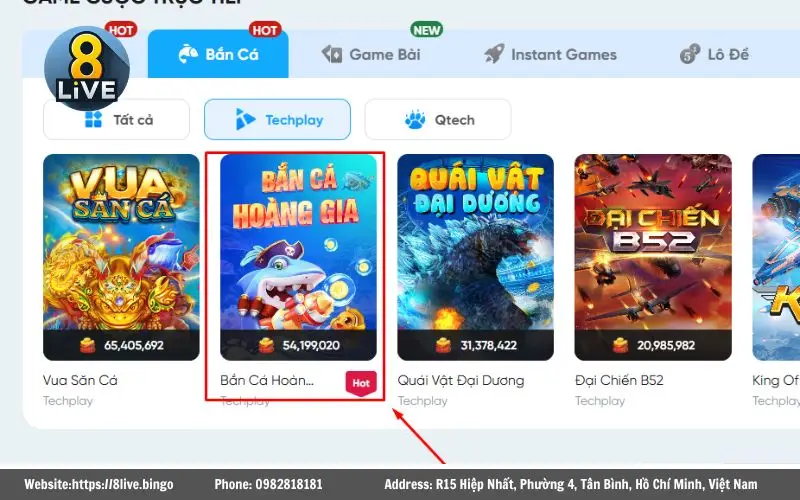The height and width of the screenshot is (500, 800).
Task: Open the Bắn Cá Hoàng Gia game thumbnail
Action: 298,257
